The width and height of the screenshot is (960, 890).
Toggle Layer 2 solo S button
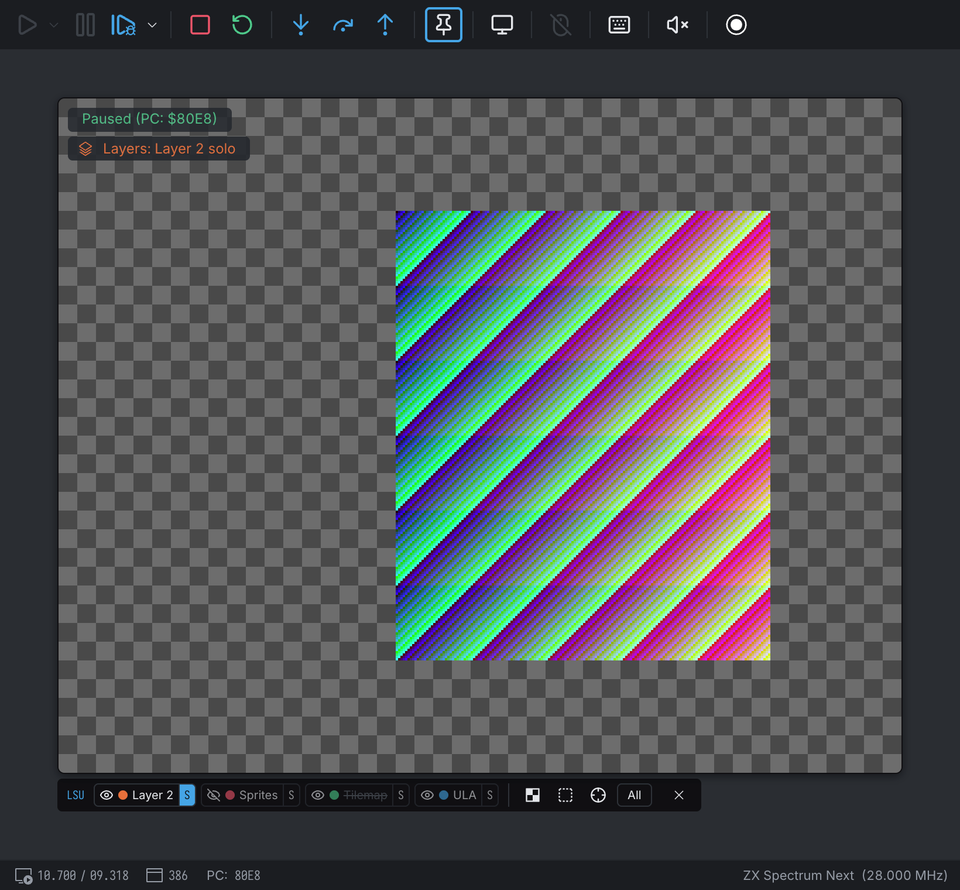[187, 795]
